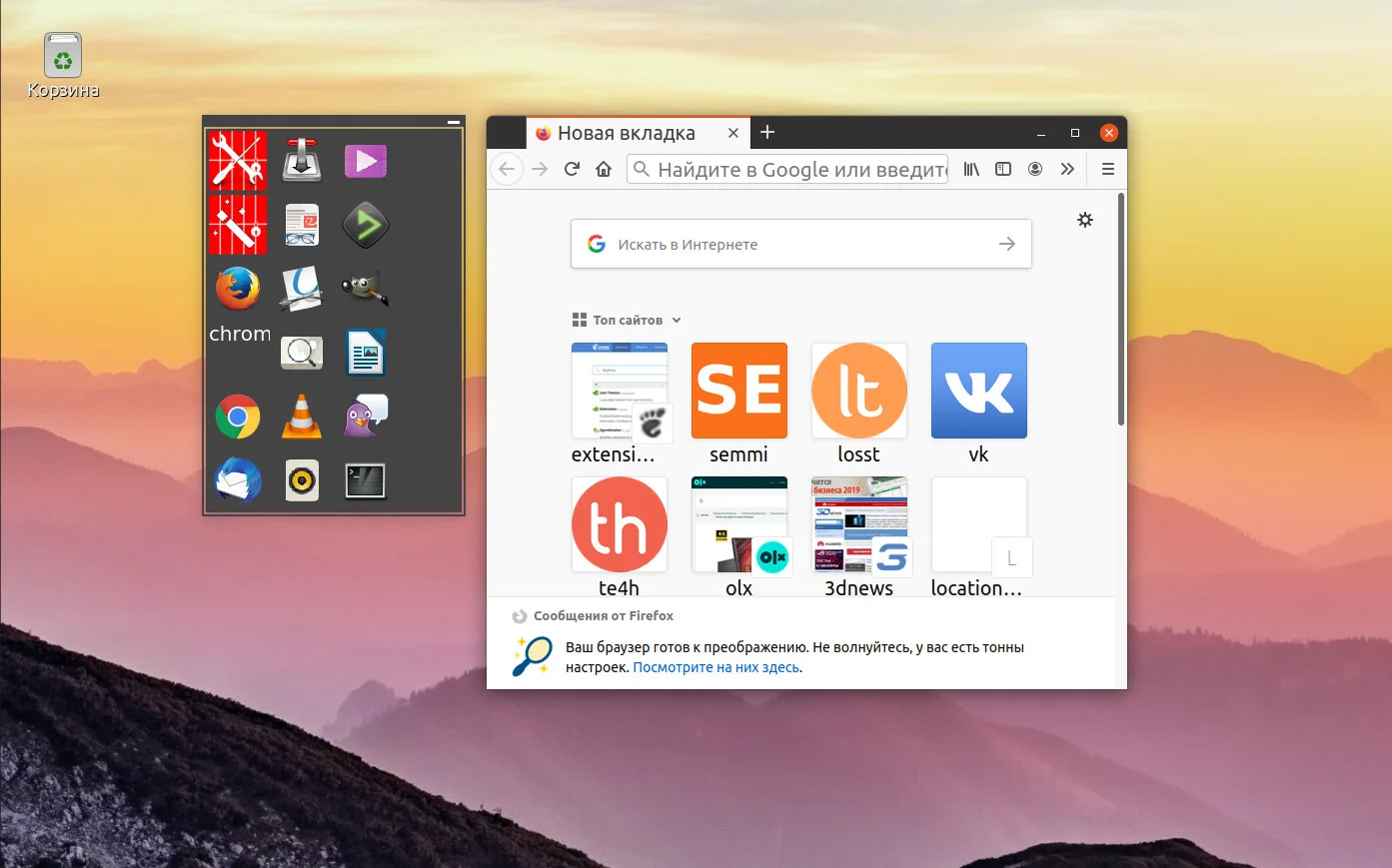
Task: Go back using Firefox back arrow
Action: point(507,169)
